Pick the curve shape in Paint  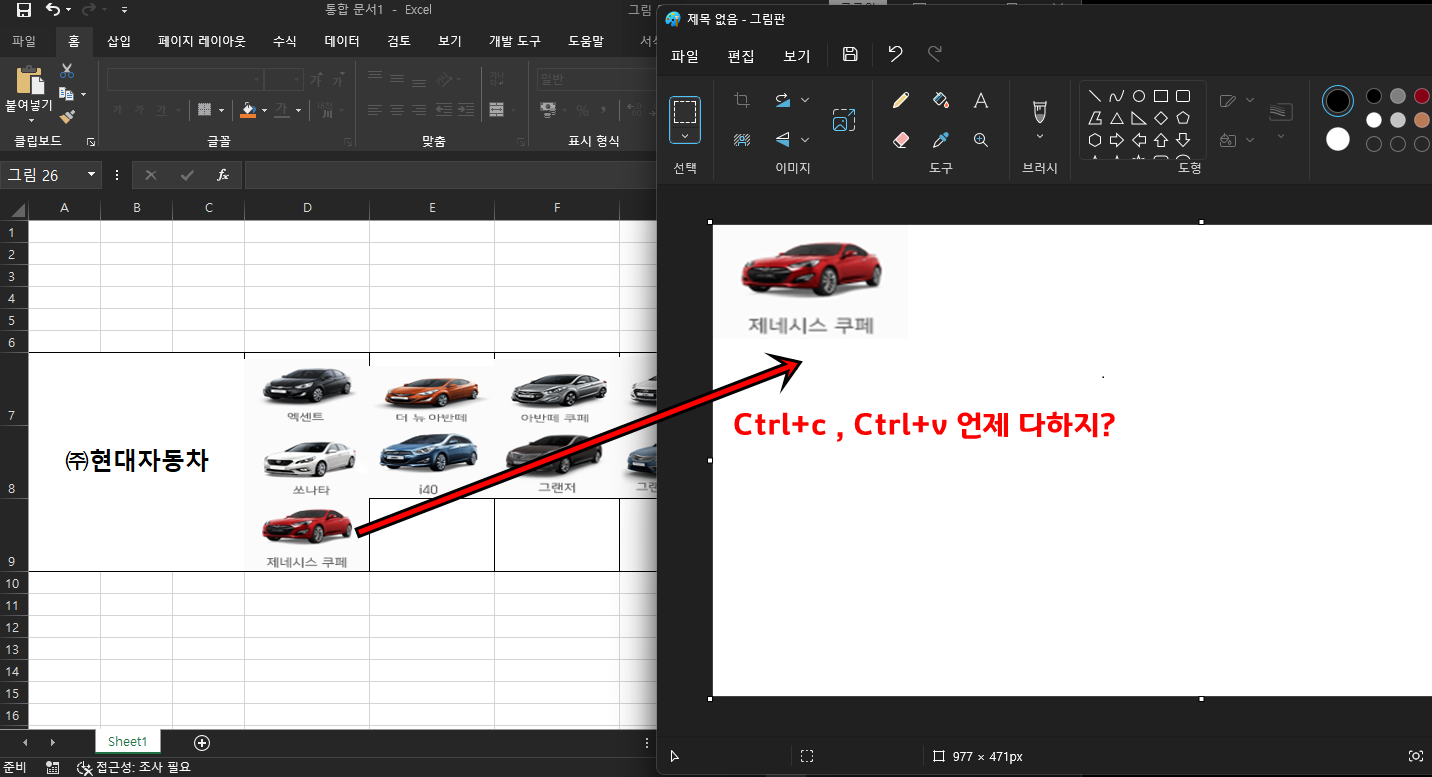tap(1117, 96)
